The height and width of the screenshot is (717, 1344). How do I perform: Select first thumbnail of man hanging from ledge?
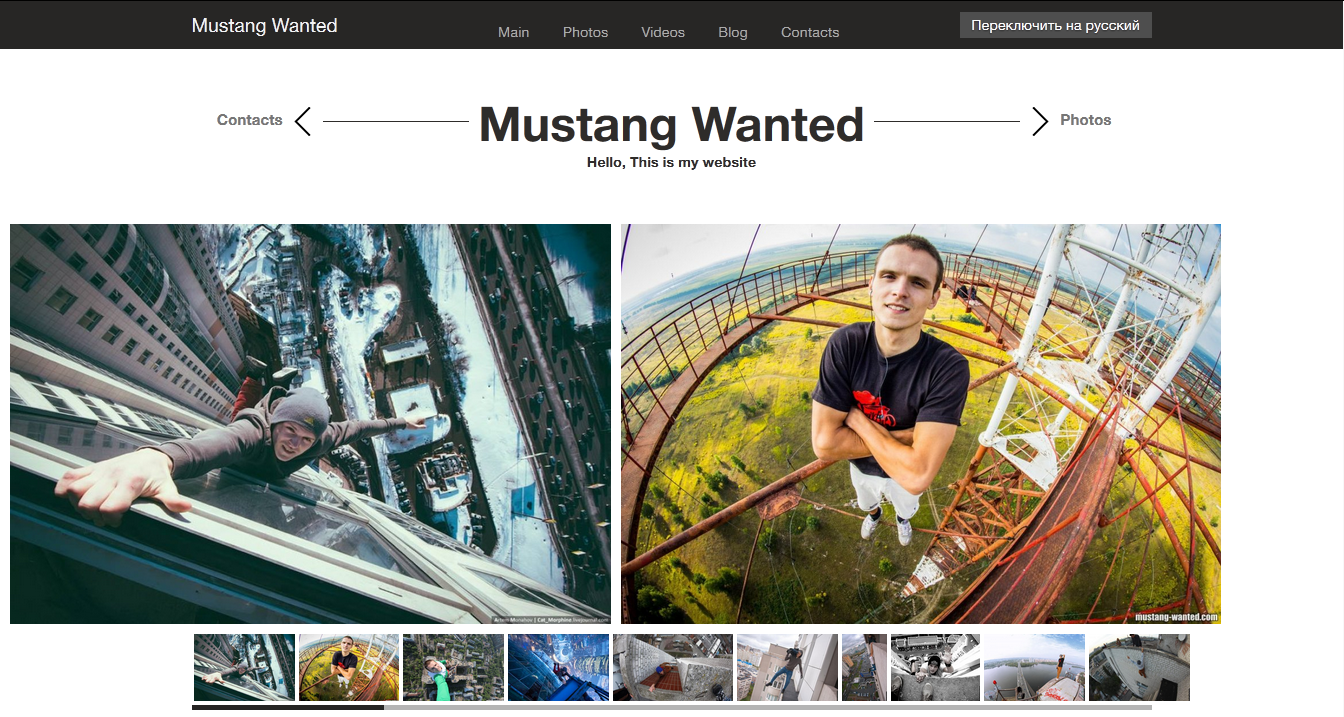tap(244, 667)
